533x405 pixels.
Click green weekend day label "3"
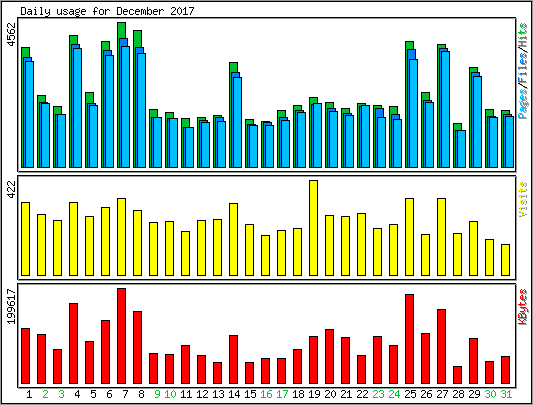[x=61, y=394]
